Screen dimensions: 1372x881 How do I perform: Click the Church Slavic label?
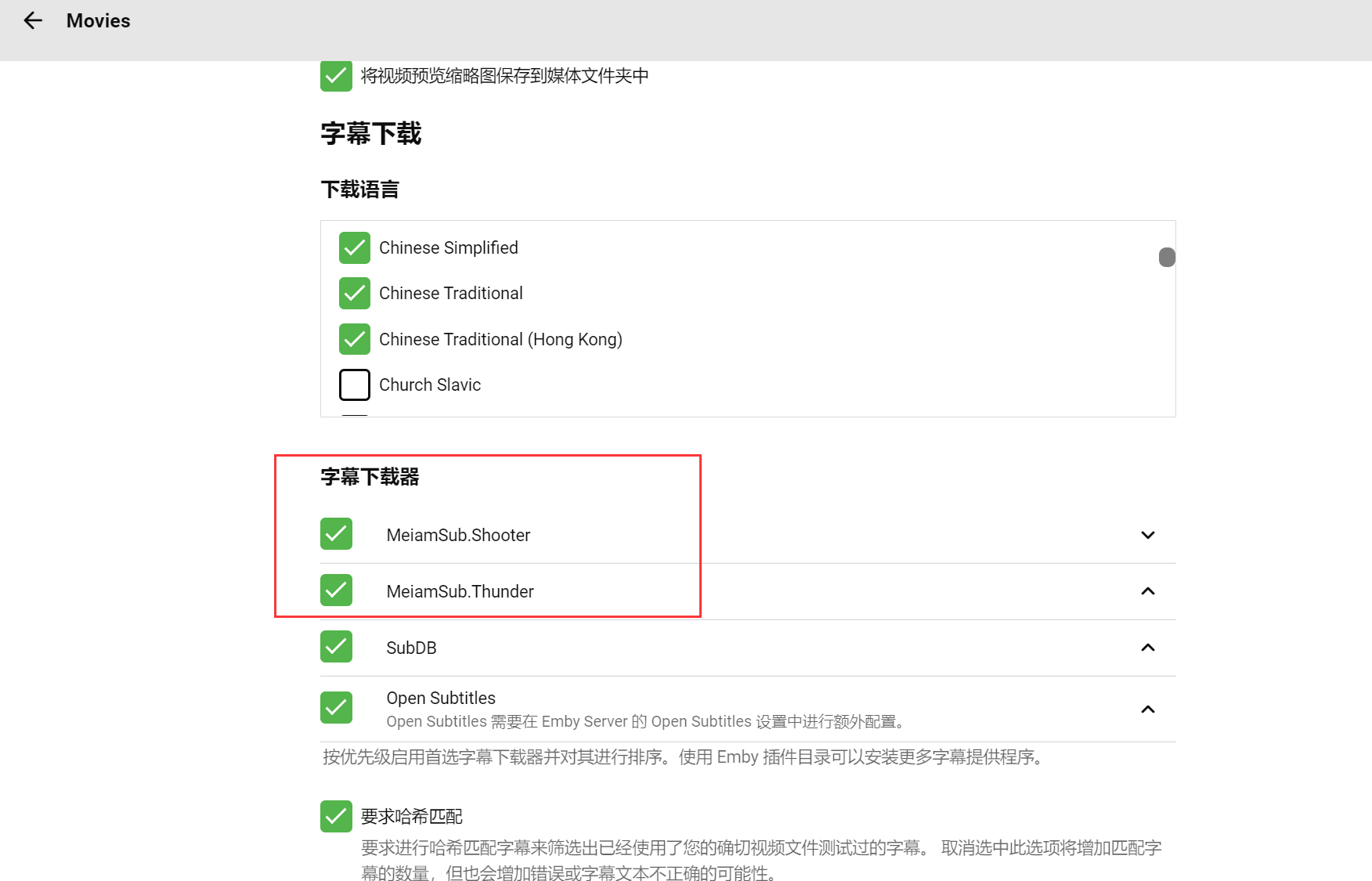(430, 385)
